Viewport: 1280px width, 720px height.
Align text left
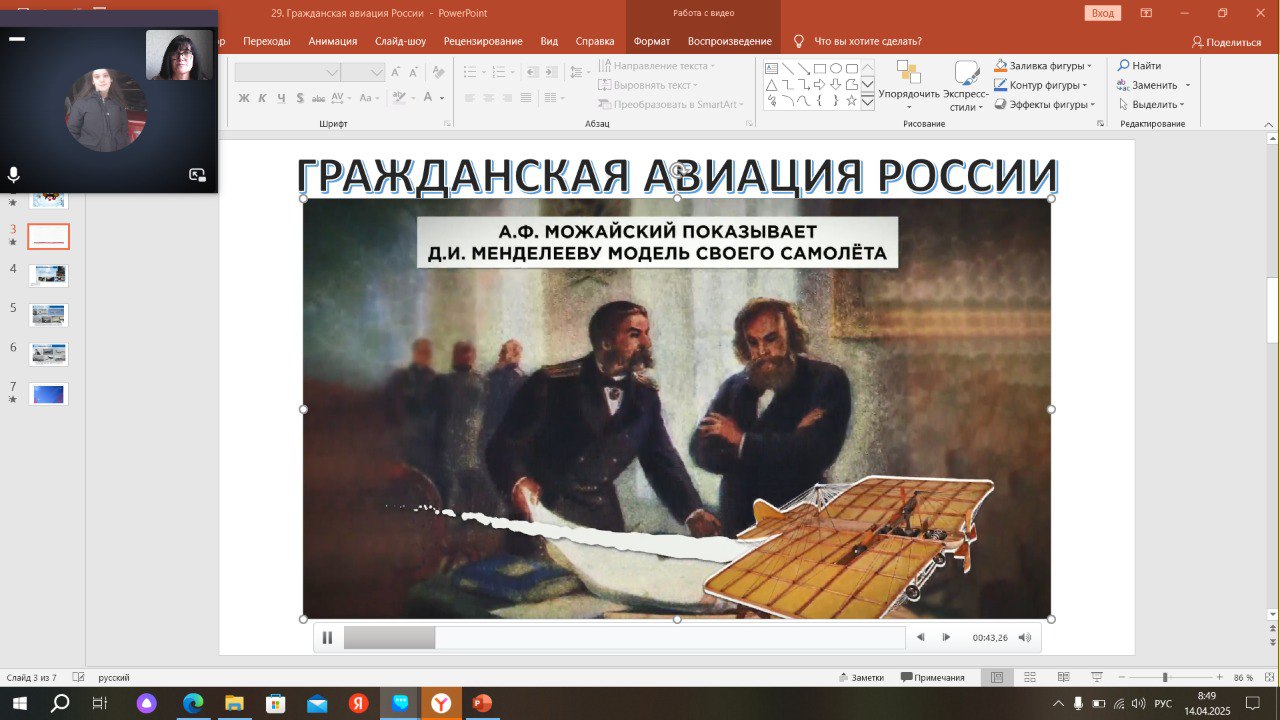(x=471, y=98)
